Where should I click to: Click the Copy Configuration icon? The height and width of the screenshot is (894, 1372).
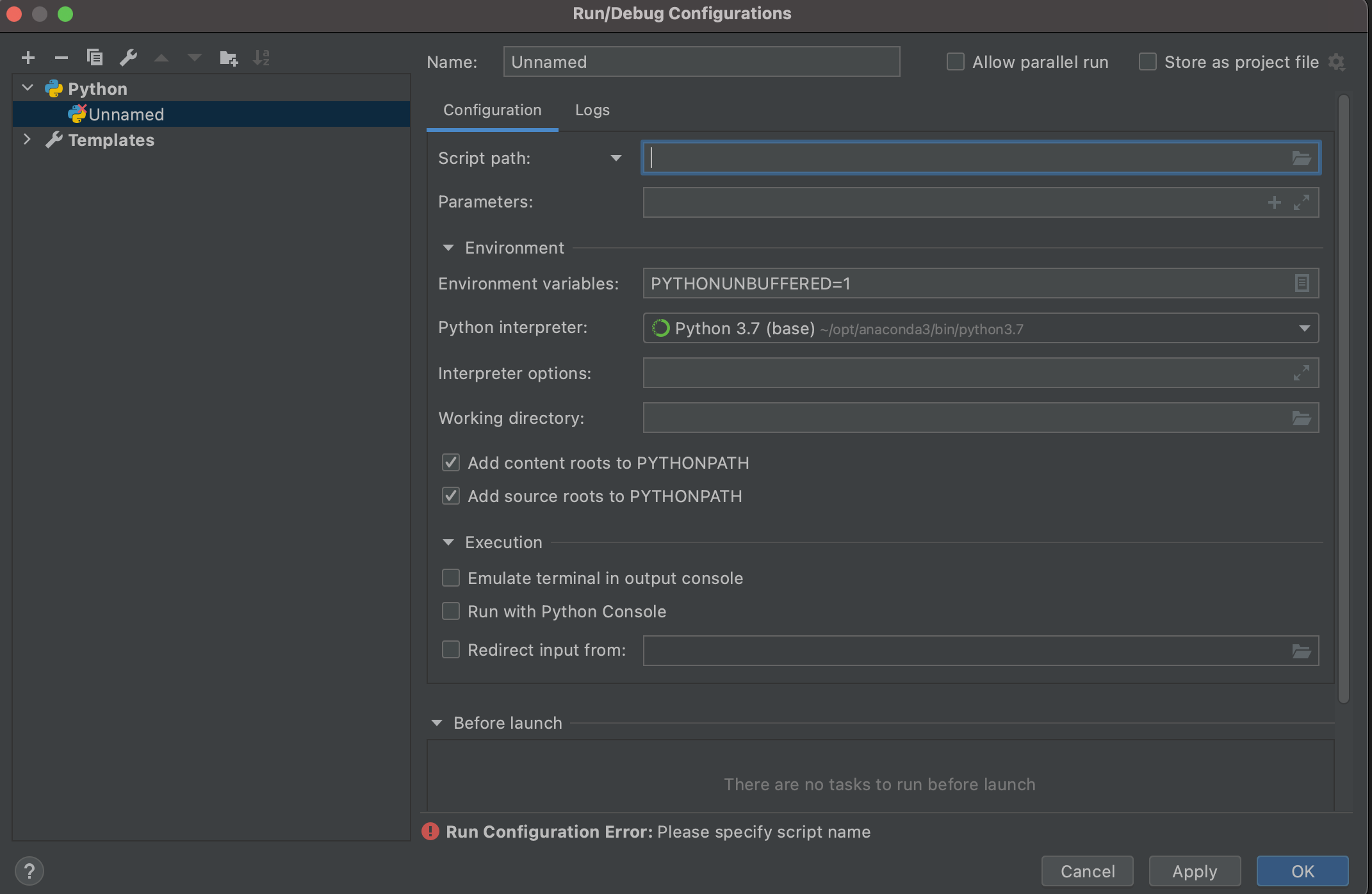95,58
